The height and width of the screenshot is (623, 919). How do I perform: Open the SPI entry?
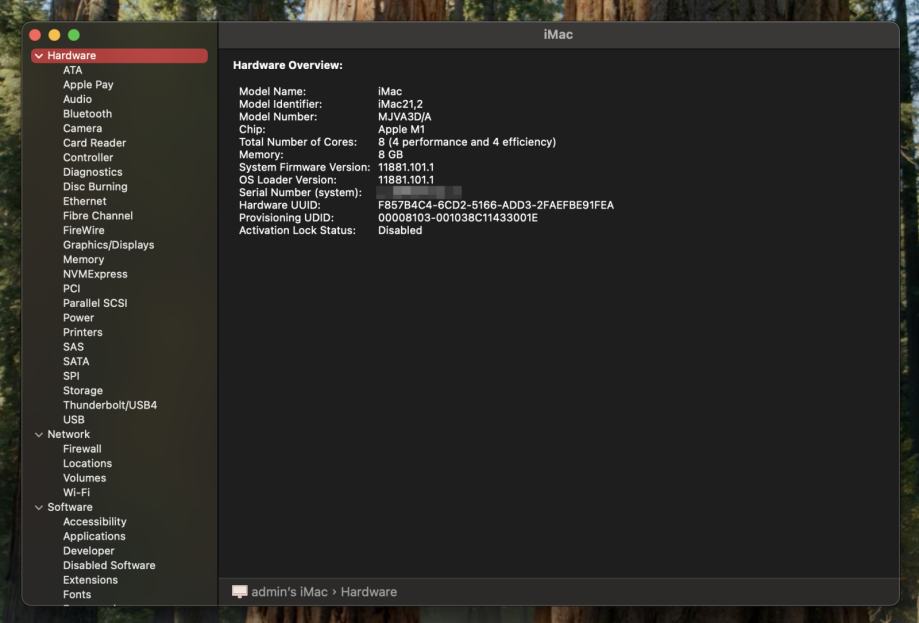pyautogui.click(x=71, y=376)
